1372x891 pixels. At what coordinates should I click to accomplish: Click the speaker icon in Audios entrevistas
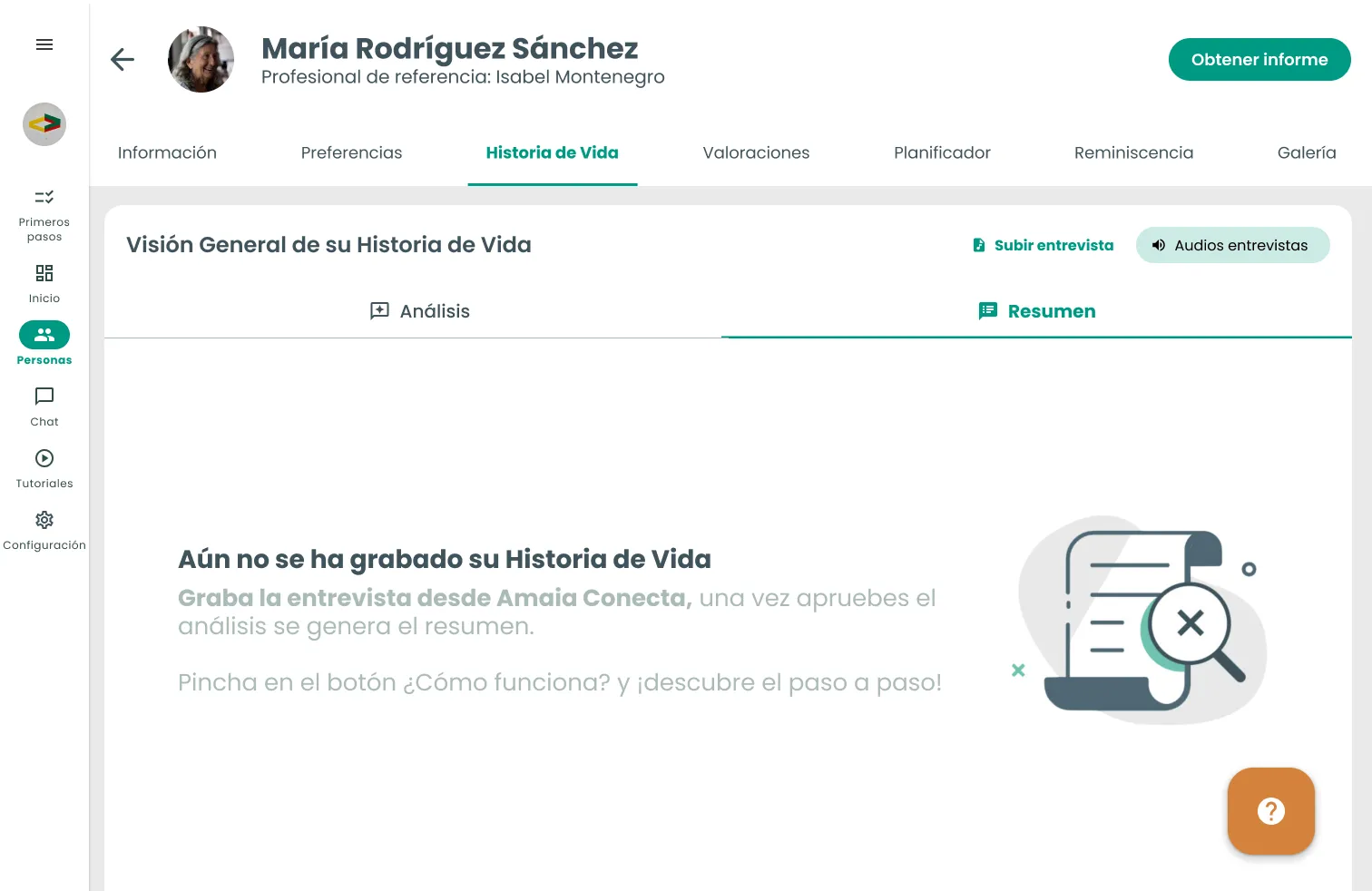click(1159, 245)
